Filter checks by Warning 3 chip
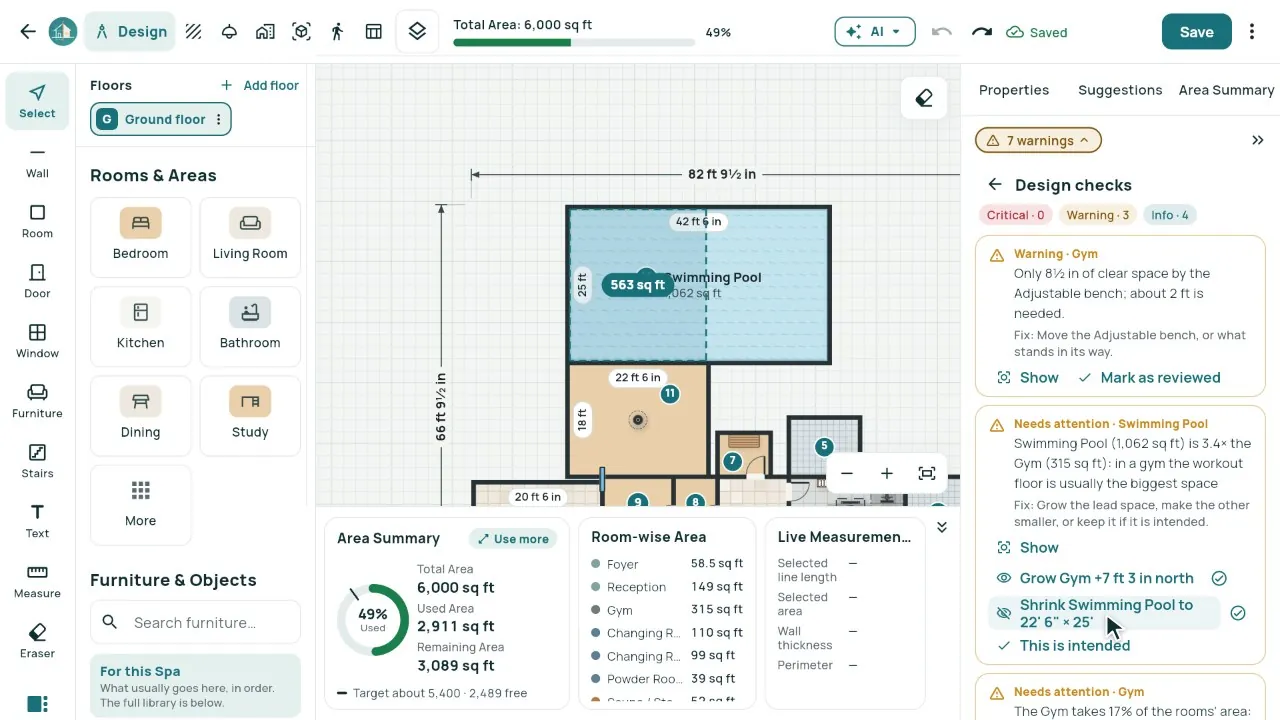Viewport: 1280px width, 720px height. 1098,215
